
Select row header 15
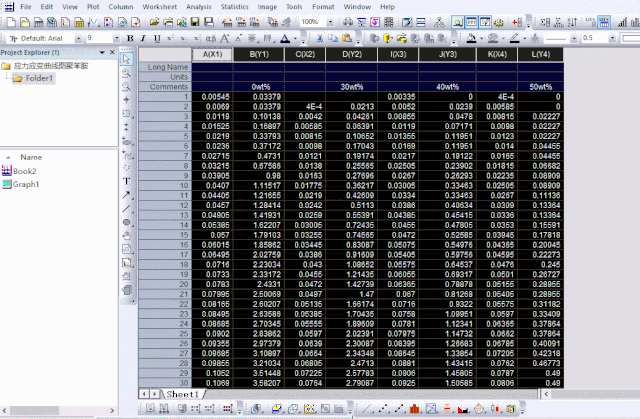point(165,235)
